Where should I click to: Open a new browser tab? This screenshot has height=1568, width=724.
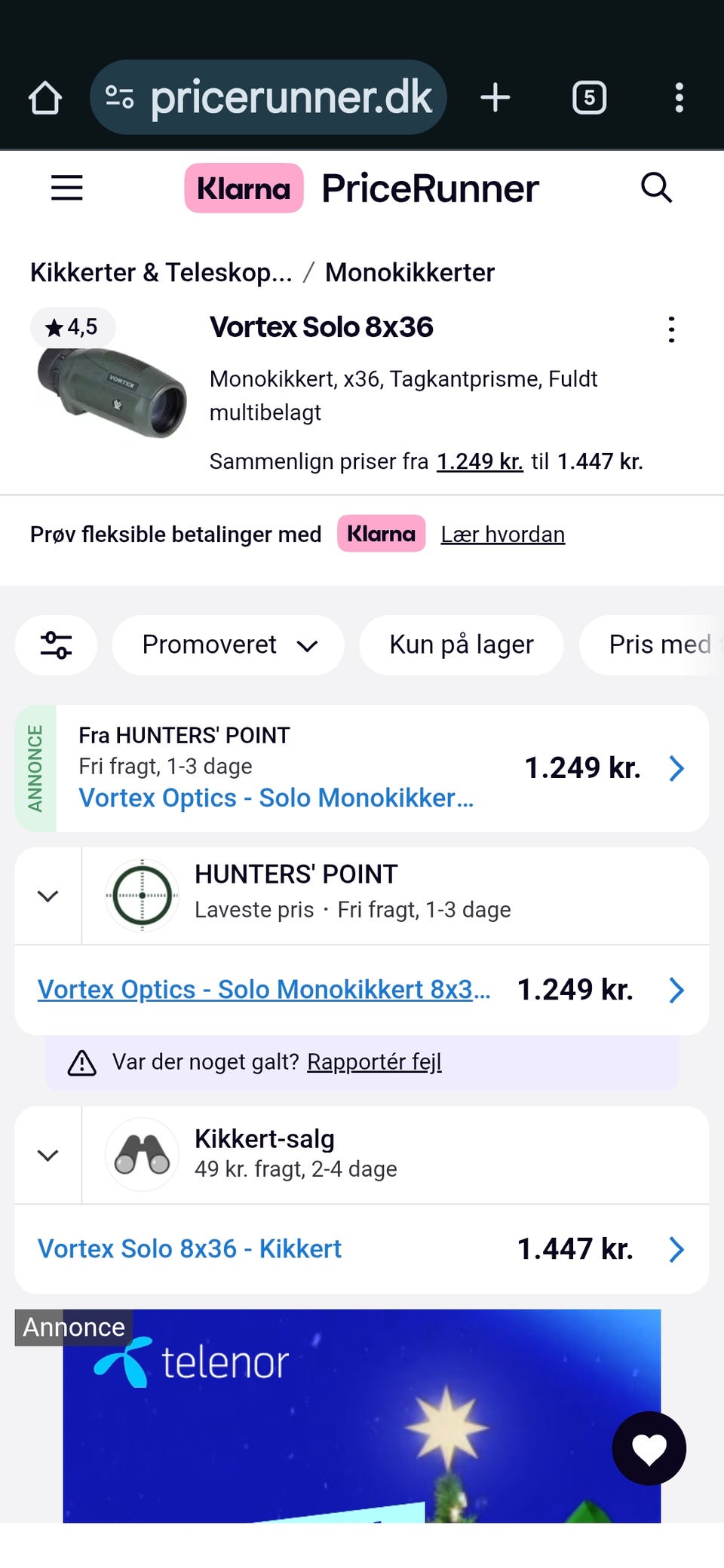(x=495, y=98)
